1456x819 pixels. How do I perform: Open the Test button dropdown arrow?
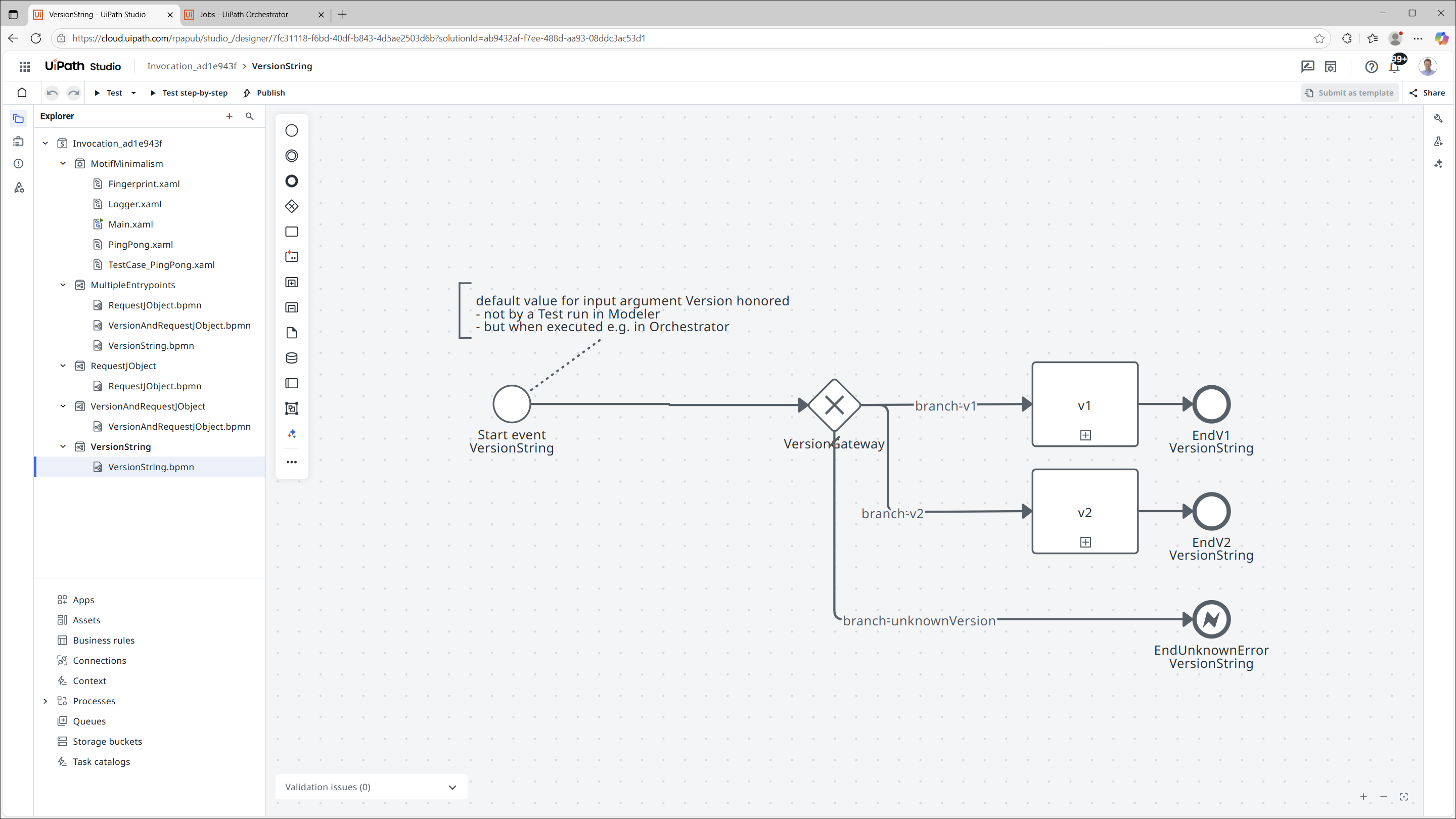pyautogui.click(x=133, y=93)
